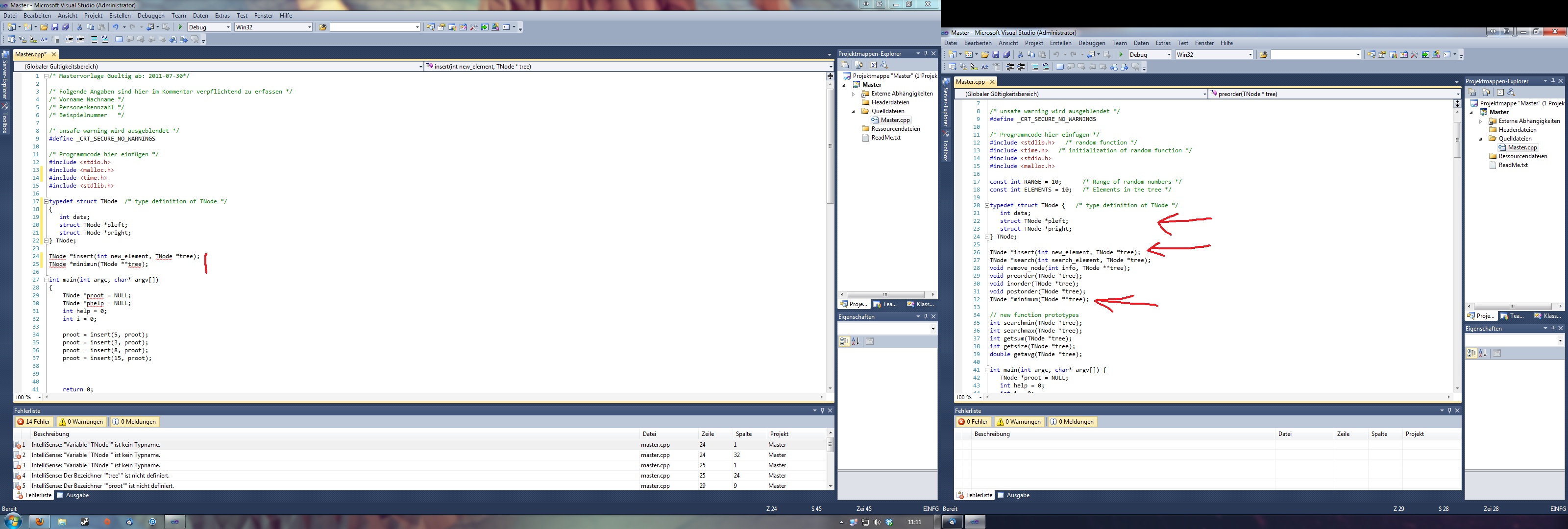1568x529 pixels.
Task: Click the alphabetical sort icon in the left Eigenschaften panel
Action: pyautogui.click(x=855, y=341)
